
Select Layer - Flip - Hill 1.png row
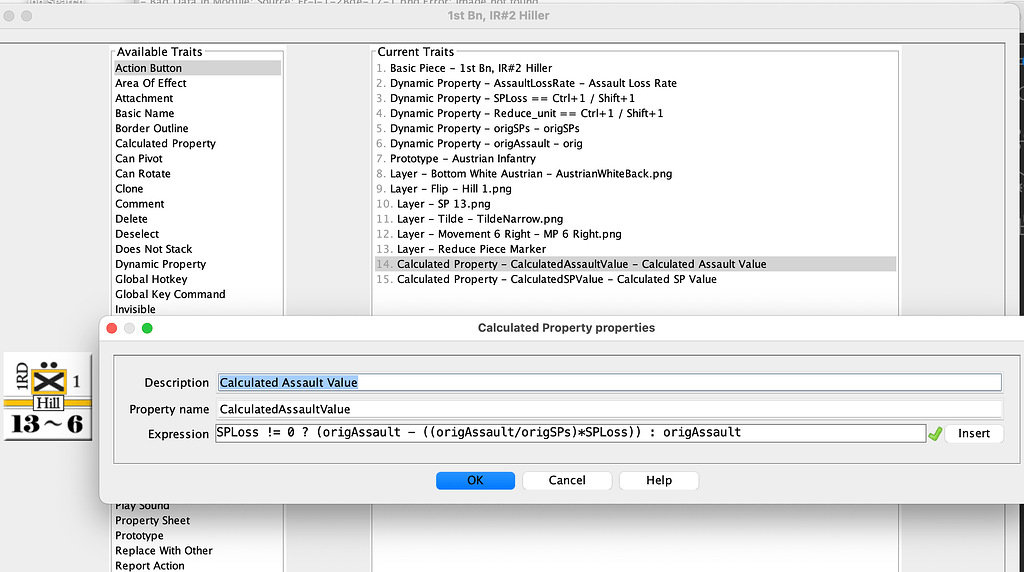635,188
